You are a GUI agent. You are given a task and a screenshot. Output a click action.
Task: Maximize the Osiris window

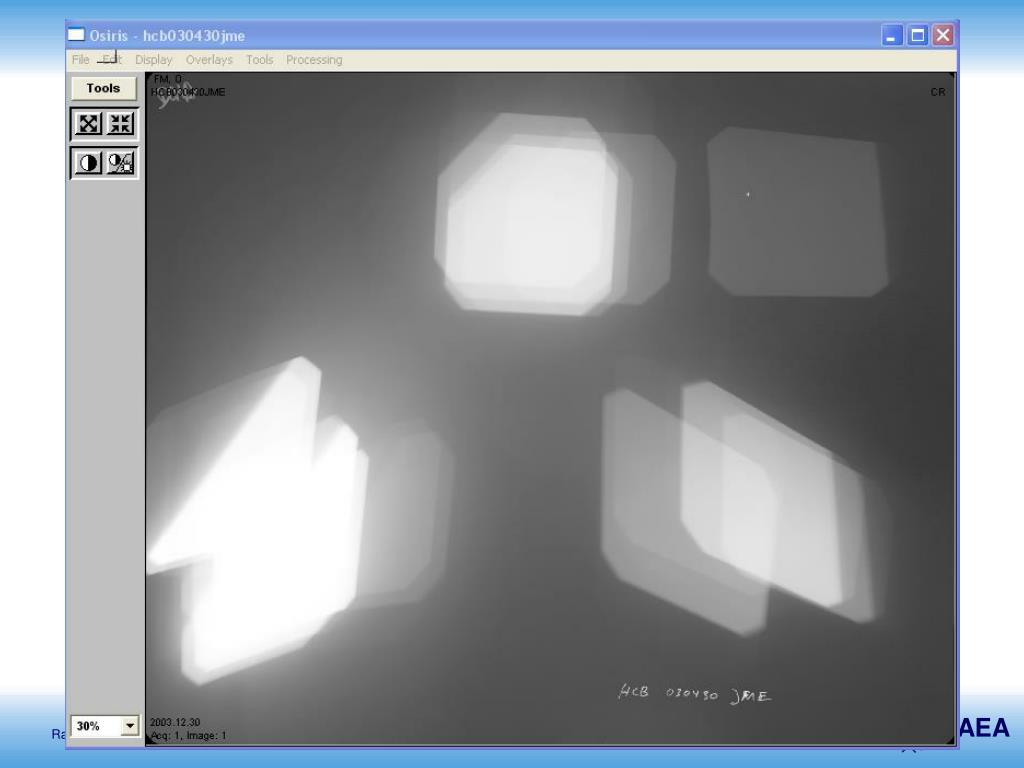click(918, 35)
